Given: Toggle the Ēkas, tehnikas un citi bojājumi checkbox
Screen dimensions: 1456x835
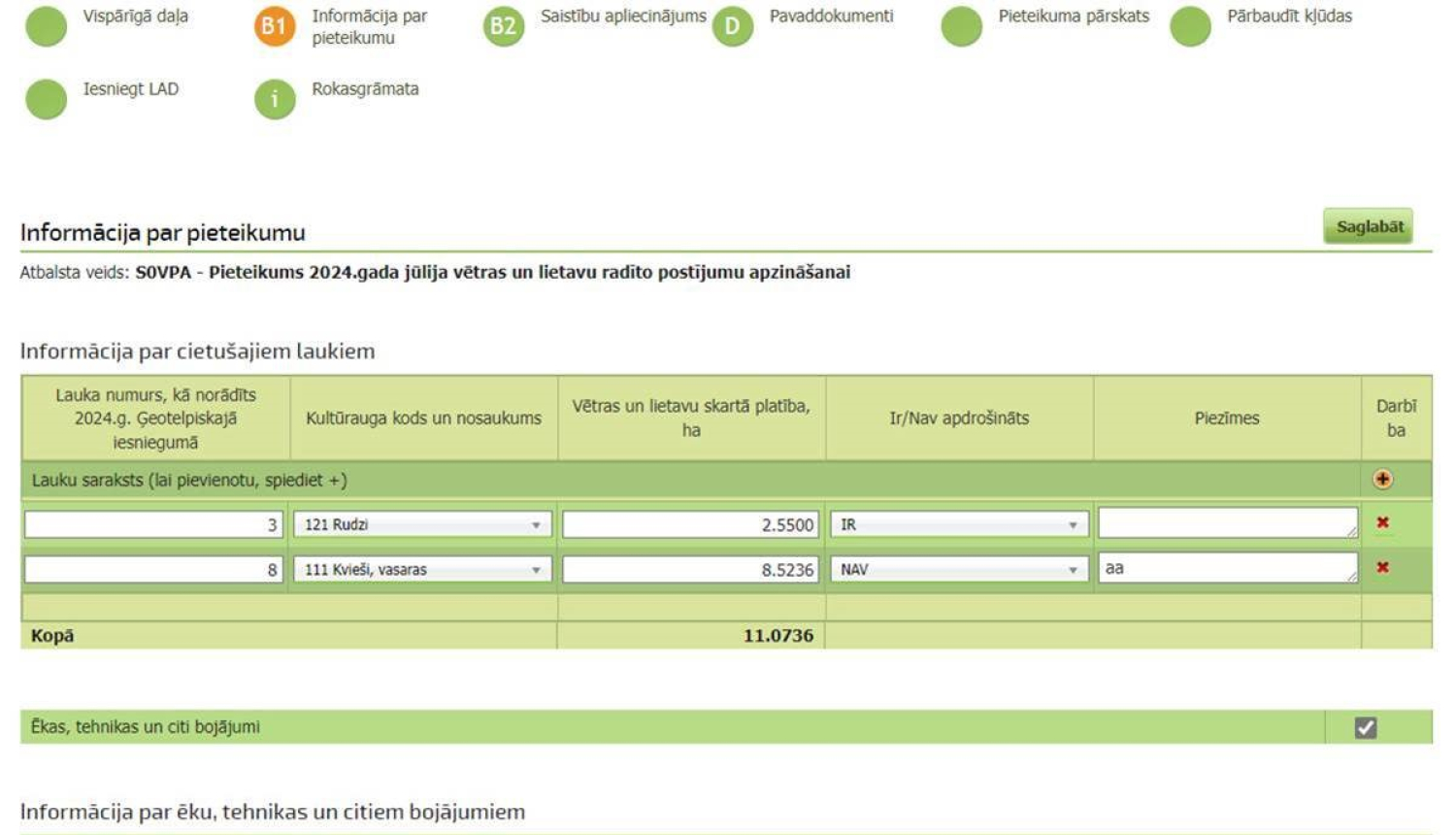Looking at the screenshot, I should pyautogui.click(x=1365, y=727).
